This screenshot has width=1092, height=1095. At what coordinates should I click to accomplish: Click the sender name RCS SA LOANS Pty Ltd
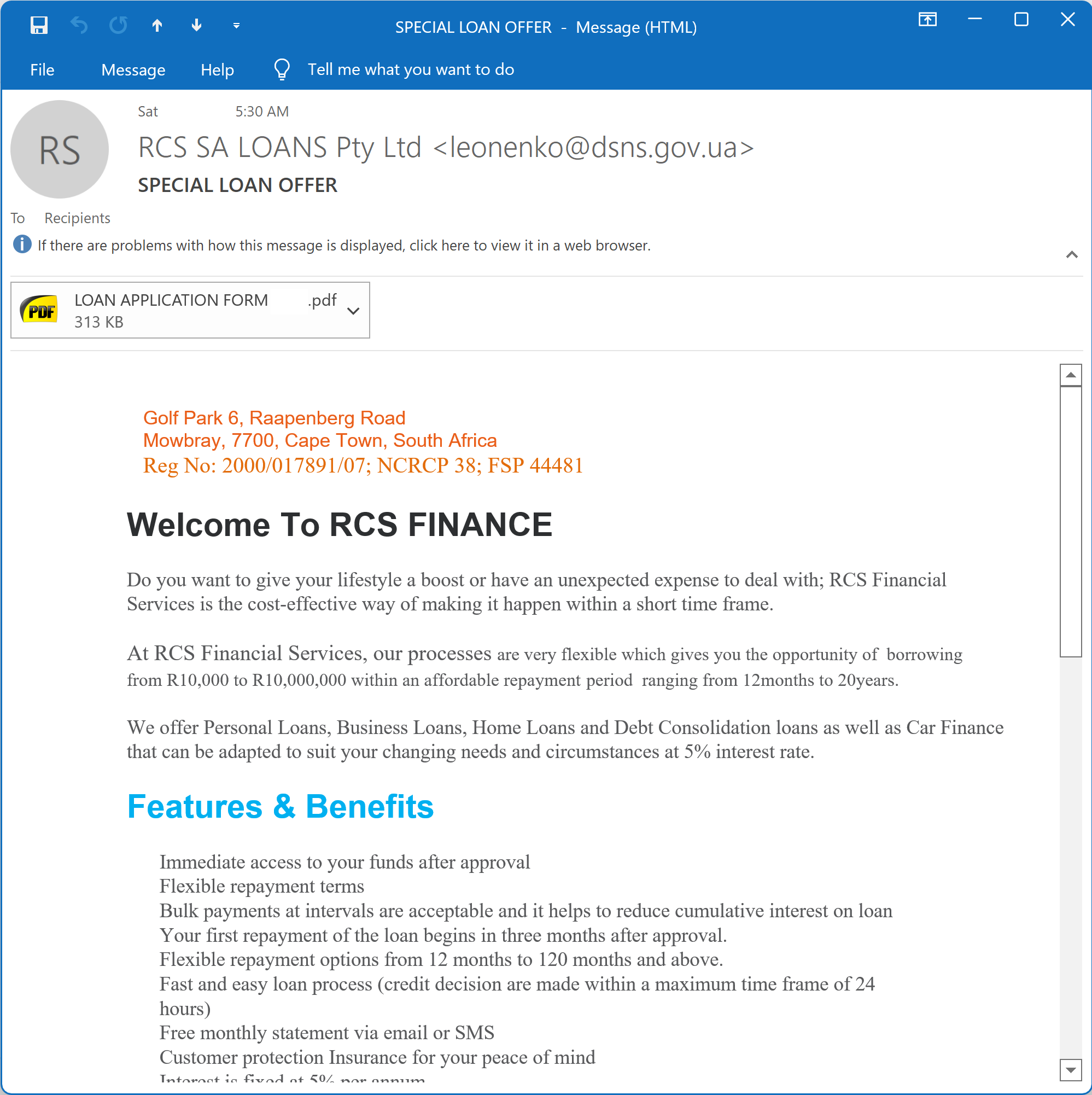tap(280, 147)
